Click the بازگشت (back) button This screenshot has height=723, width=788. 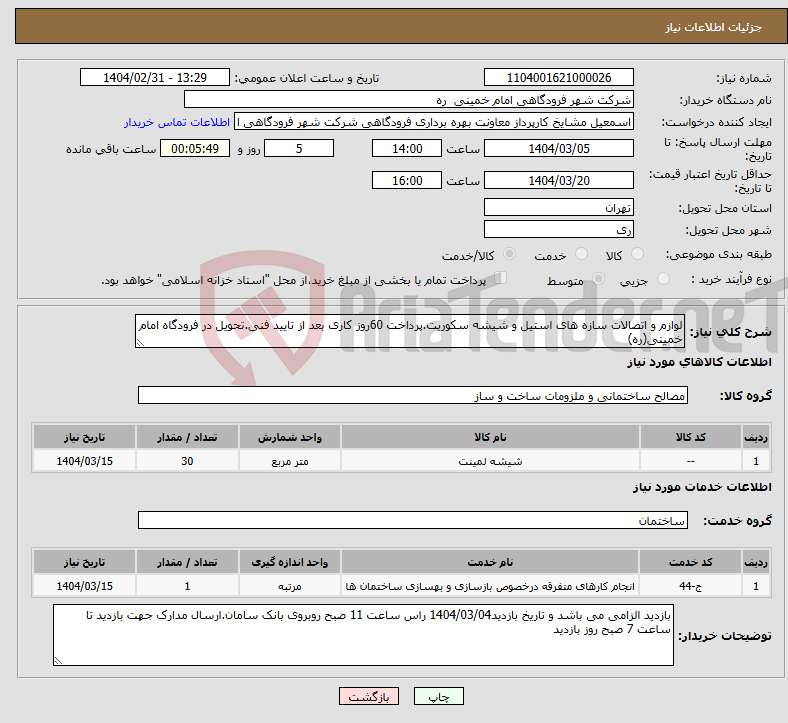[368, 696]
